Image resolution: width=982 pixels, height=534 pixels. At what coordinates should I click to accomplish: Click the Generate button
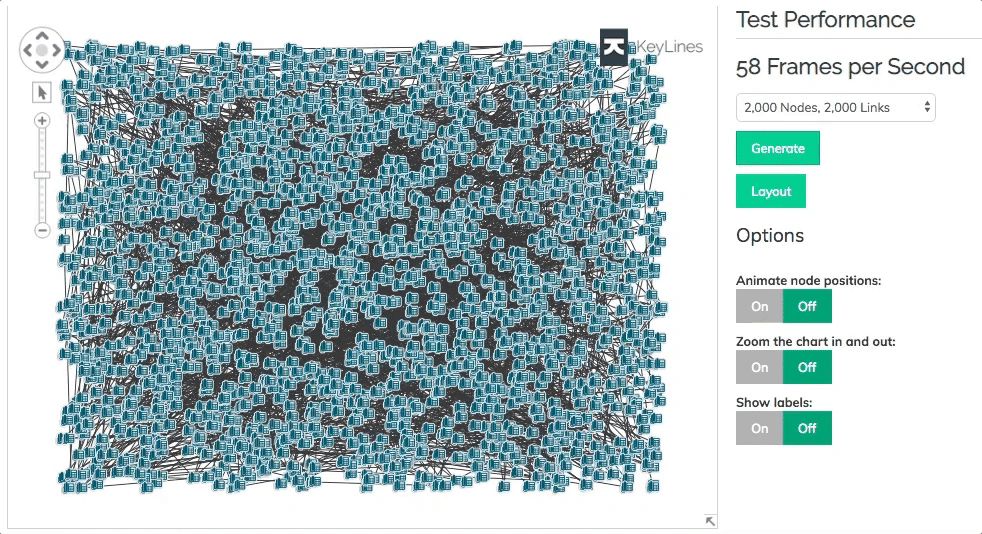tap(778, 148)
